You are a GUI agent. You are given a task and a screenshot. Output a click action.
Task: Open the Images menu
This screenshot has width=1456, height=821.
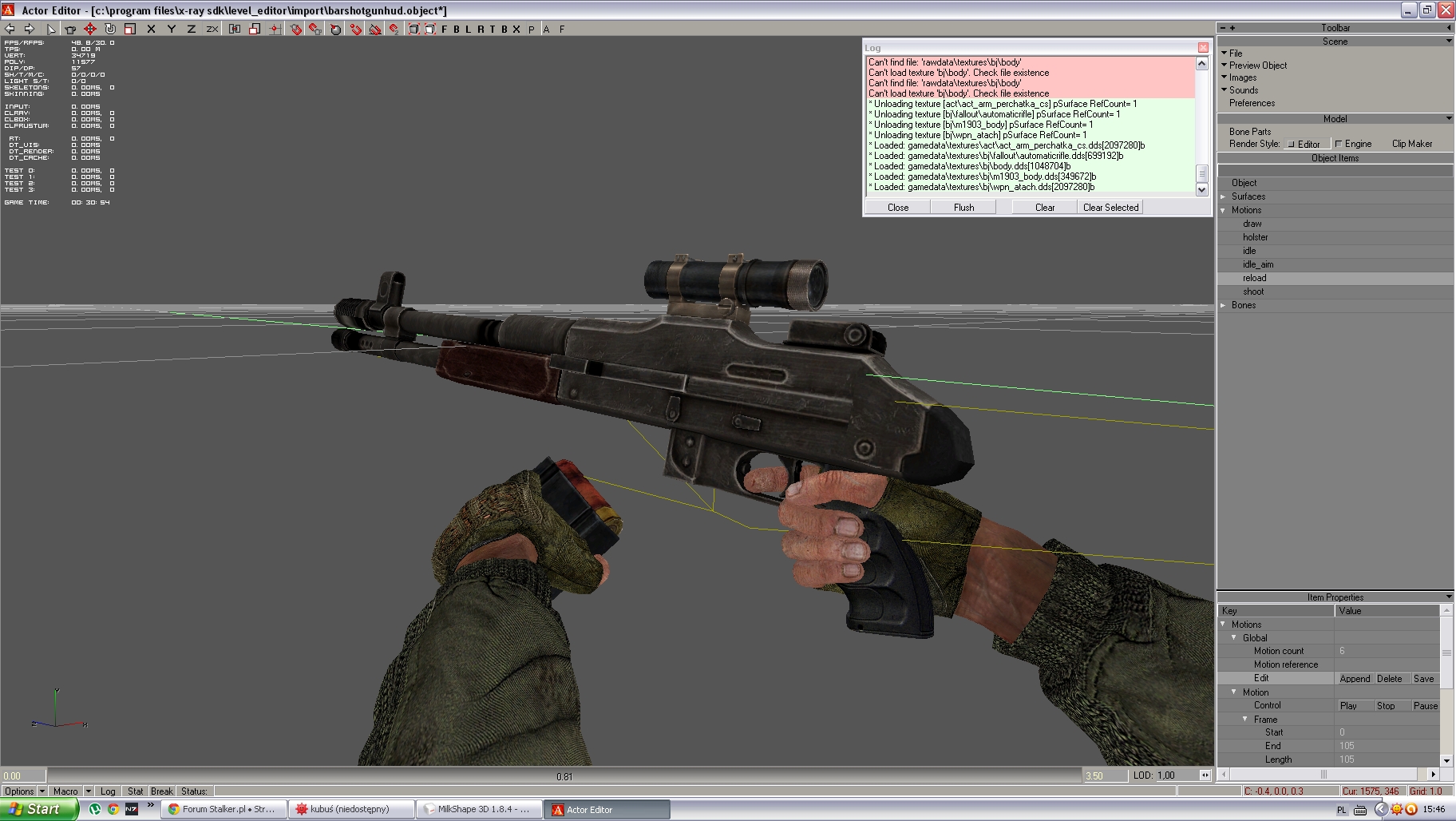pyautogui.click(x=1242, y=77)
